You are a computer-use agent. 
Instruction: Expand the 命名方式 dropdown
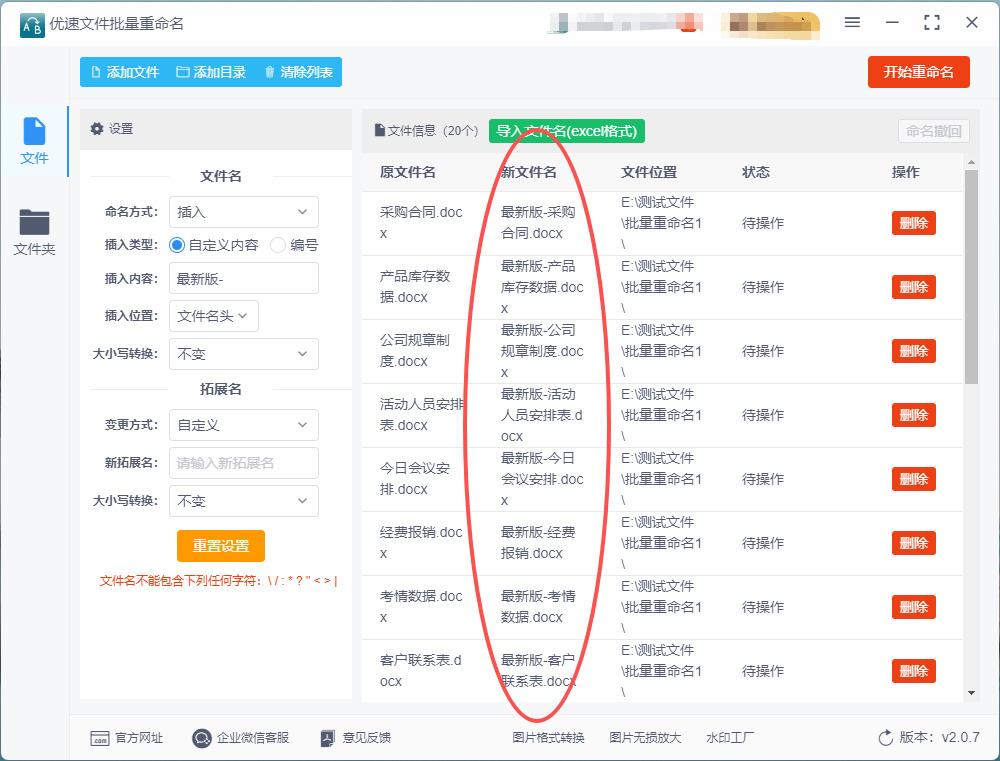(243, 212)
